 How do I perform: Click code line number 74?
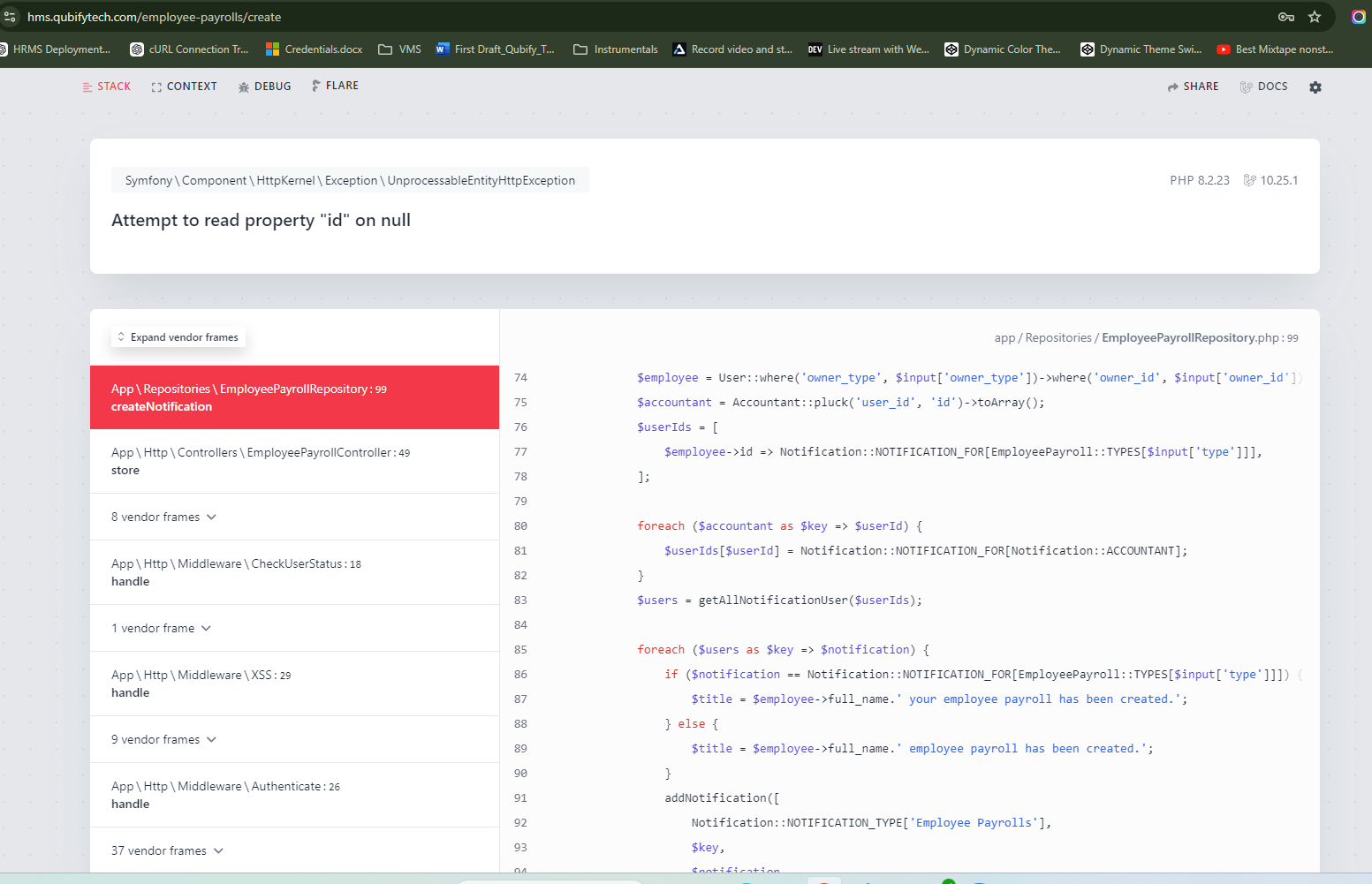tap(520, 377)
